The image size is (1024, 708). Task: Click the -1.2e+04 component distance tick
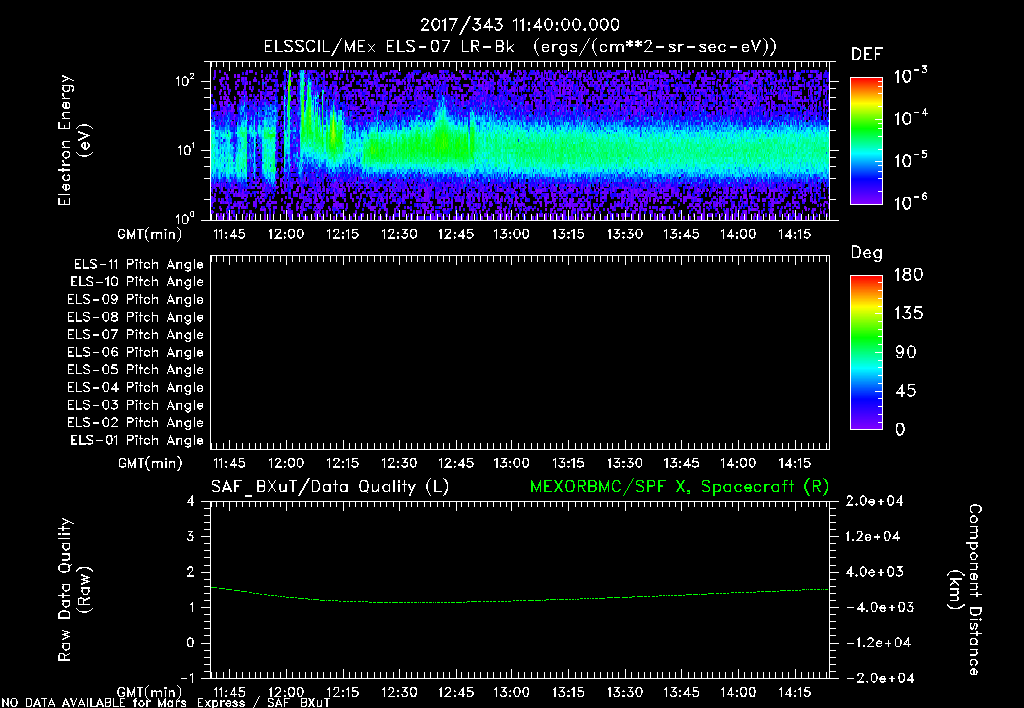coord(878,643)
